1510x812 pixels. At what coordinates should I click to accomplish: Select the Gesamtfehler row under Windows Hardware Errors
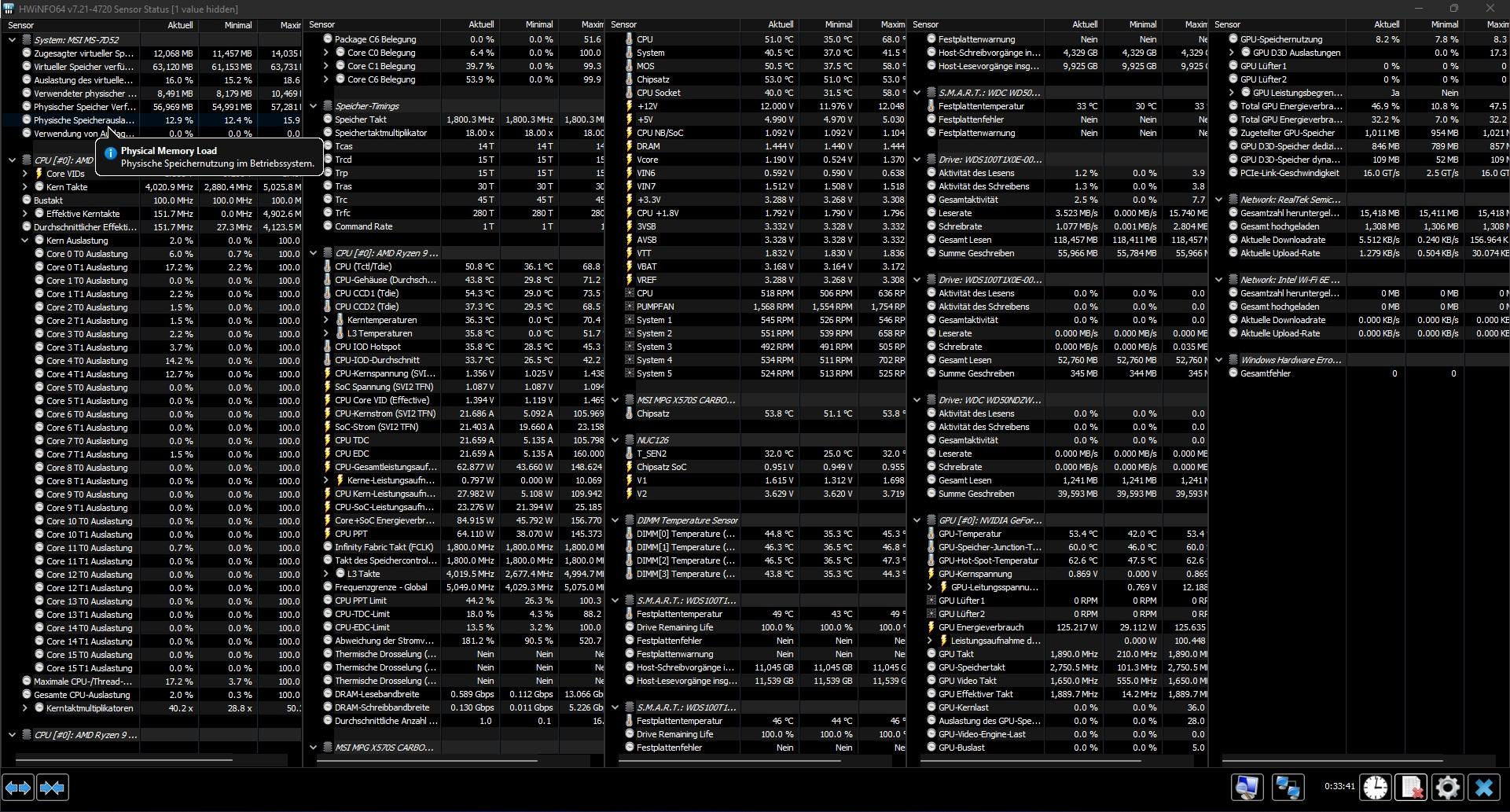[1360, 373]
